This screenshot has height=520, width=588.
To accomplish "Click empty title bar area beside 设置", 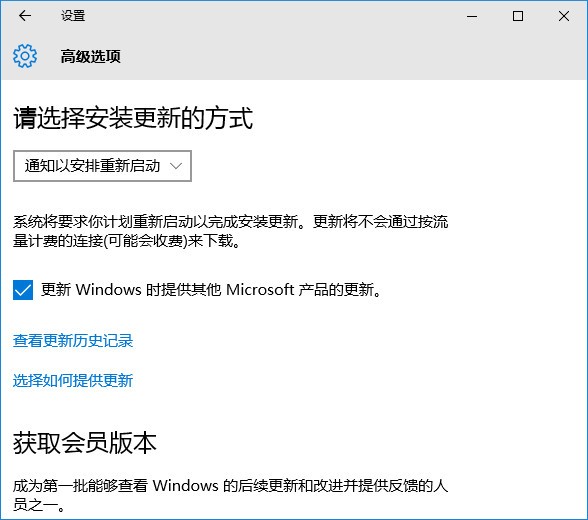I will click(x=274, y=16).
